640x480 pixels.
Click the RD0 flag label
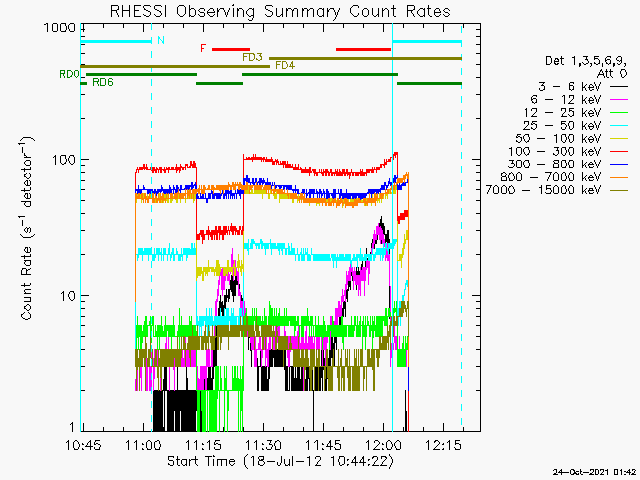[69, 74]
